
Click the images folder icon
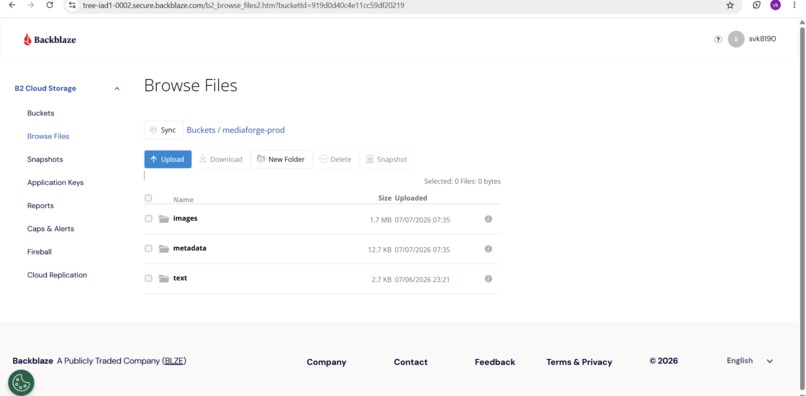[164, 219]
